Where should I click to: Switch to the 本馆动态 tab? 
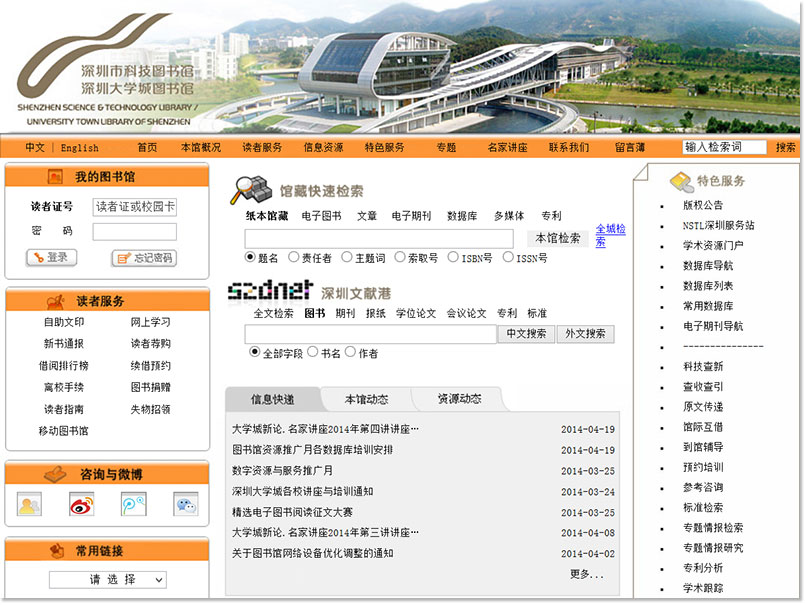(366, 399)
